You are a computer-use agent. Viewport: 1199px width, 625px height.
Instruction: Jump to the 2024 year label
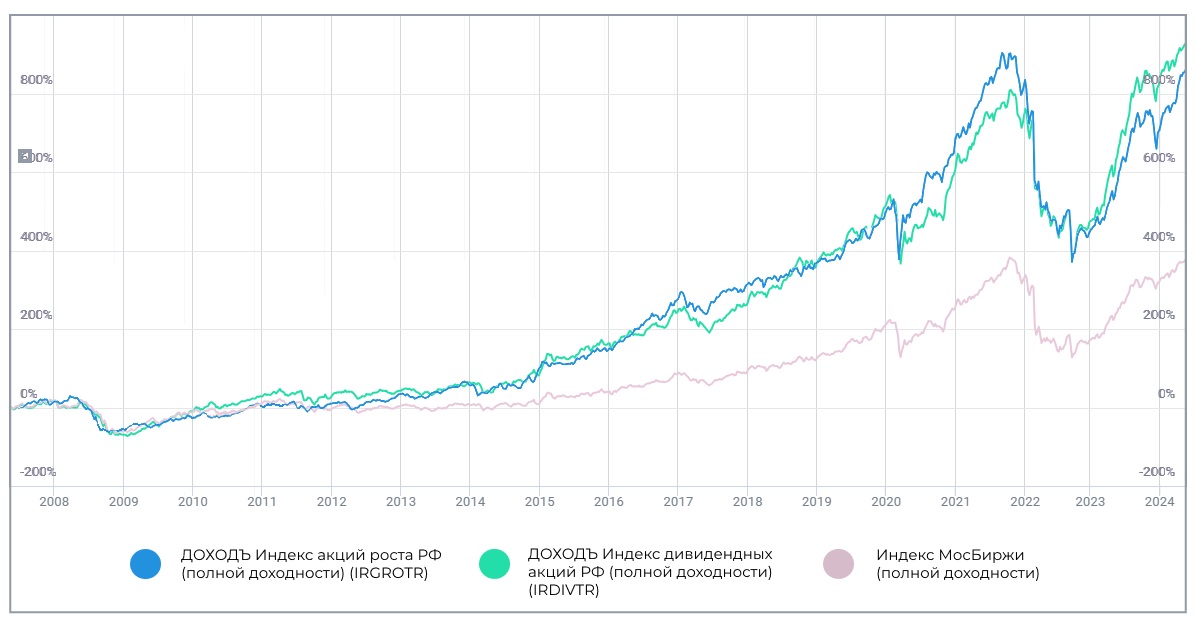pyautogui.click(x=1158, y=502)
